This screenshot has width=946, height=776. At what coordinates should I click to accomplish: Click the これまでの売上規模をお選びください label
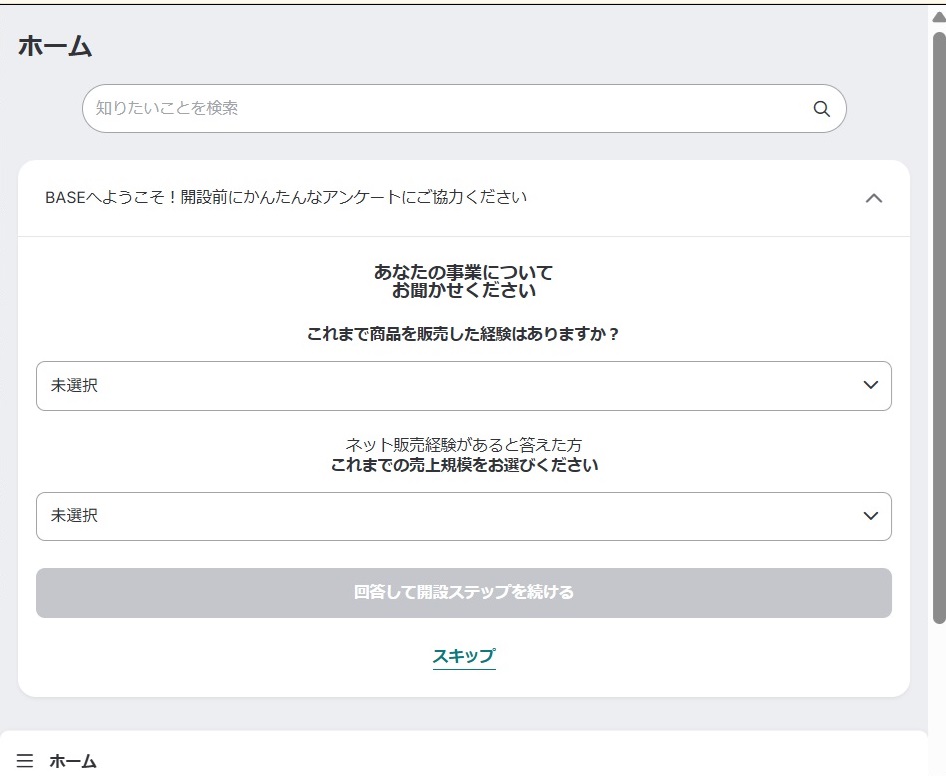coord(464,465)
